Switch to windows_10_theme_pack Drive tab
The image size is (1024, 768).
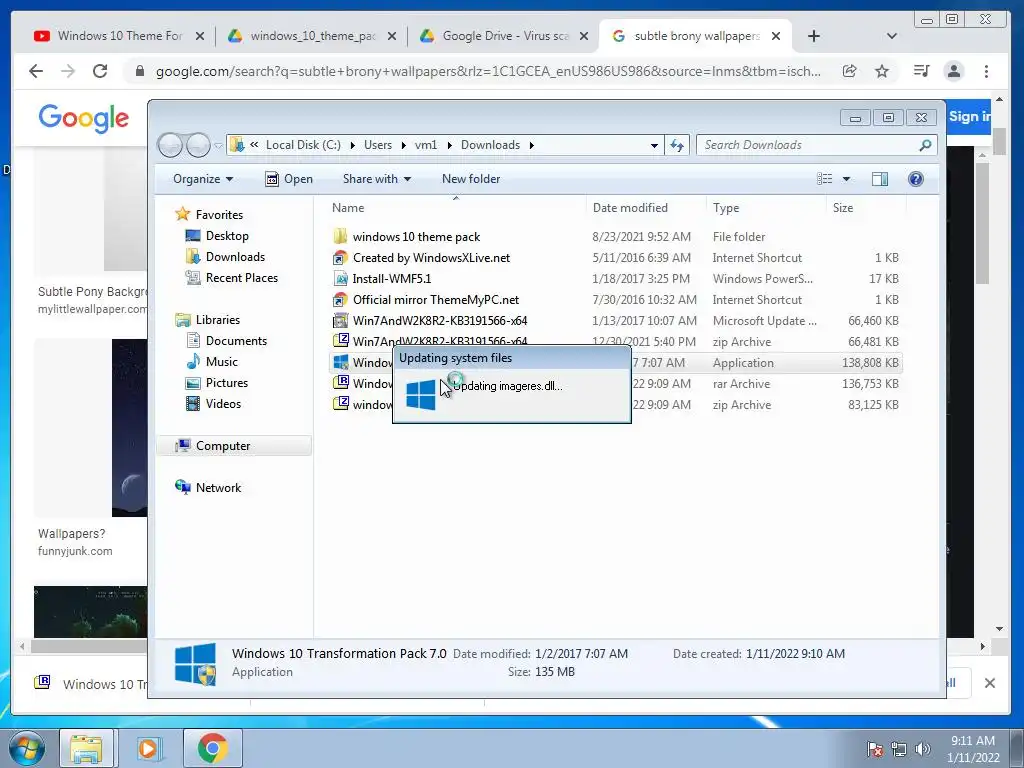[x=312, y=36]
